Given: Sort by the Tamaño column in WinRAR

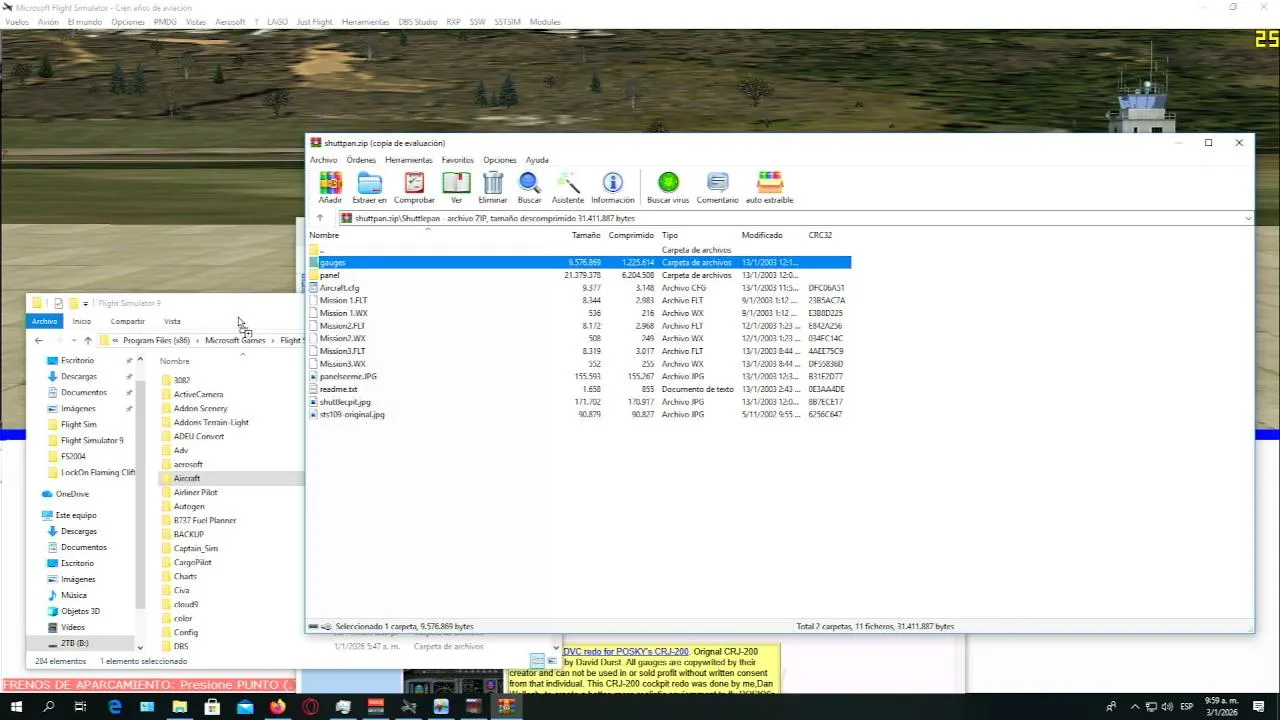Looking at the screenshot, I should click(586, 235).
